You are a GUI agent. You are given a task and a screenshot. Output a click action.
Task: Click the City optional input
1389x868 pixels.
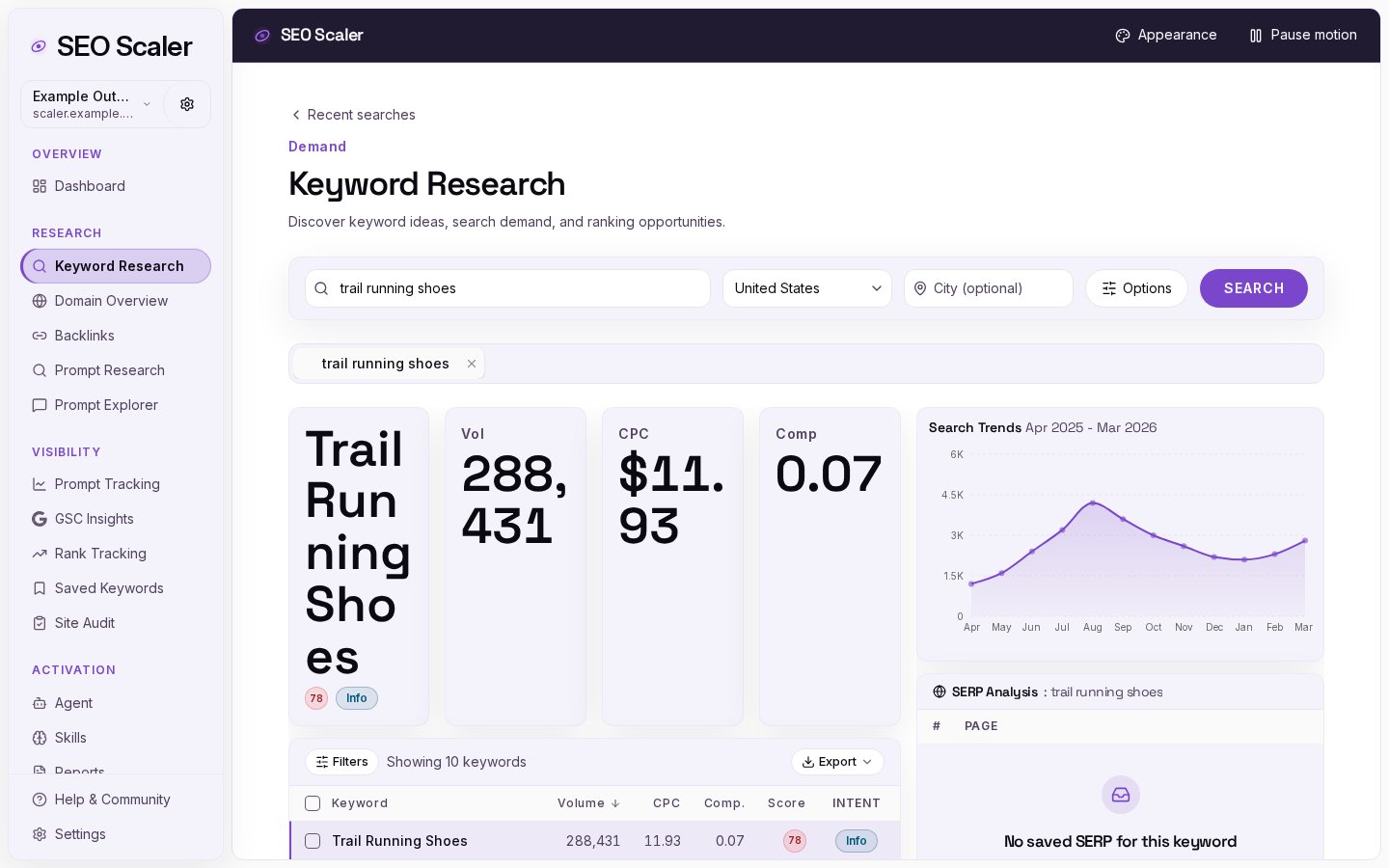(989, 288)
